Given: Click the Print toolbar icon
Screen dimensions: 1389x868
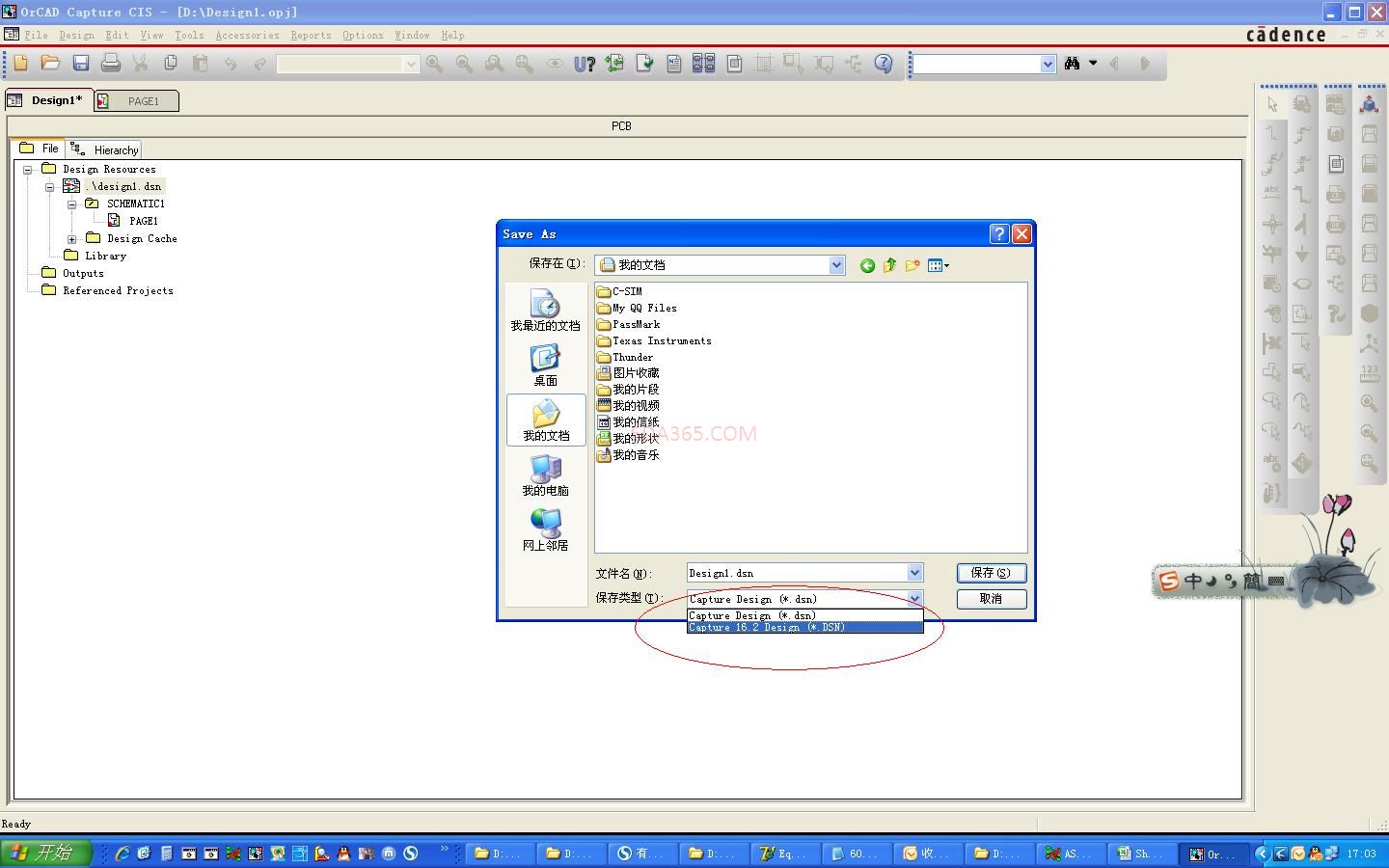Looking at the screenshot, I should pos(111,64).
